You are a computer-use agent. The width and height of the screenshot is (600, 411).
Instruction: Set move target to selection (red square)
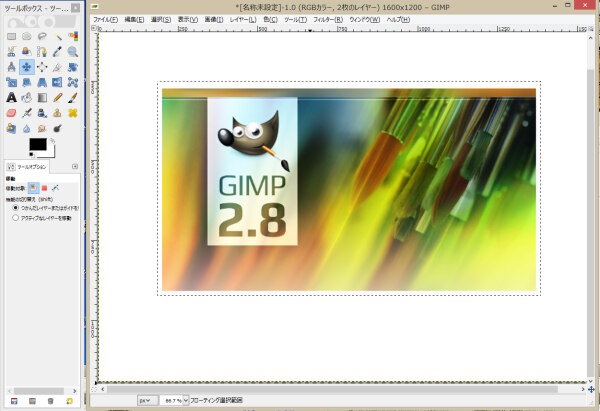(44, 188)
